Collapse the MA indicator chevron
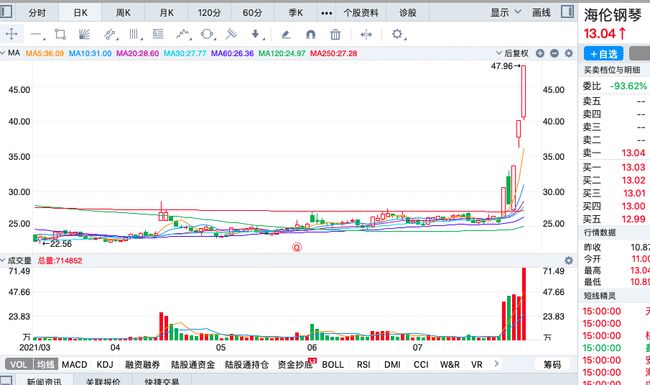This screenshot has height=385, width=650. click(3, 53)
